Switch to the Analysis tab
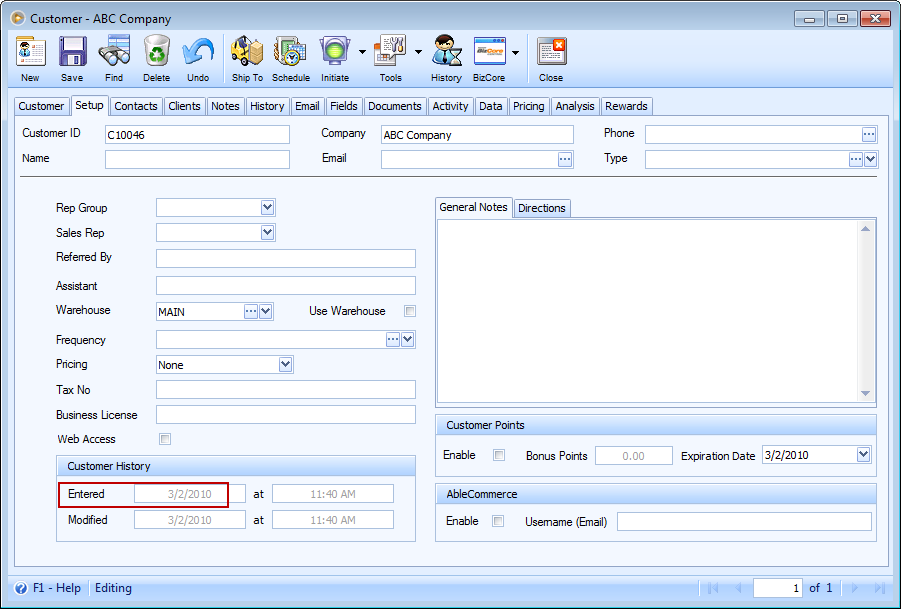This screenshot has width=901, height=609. 575,106
